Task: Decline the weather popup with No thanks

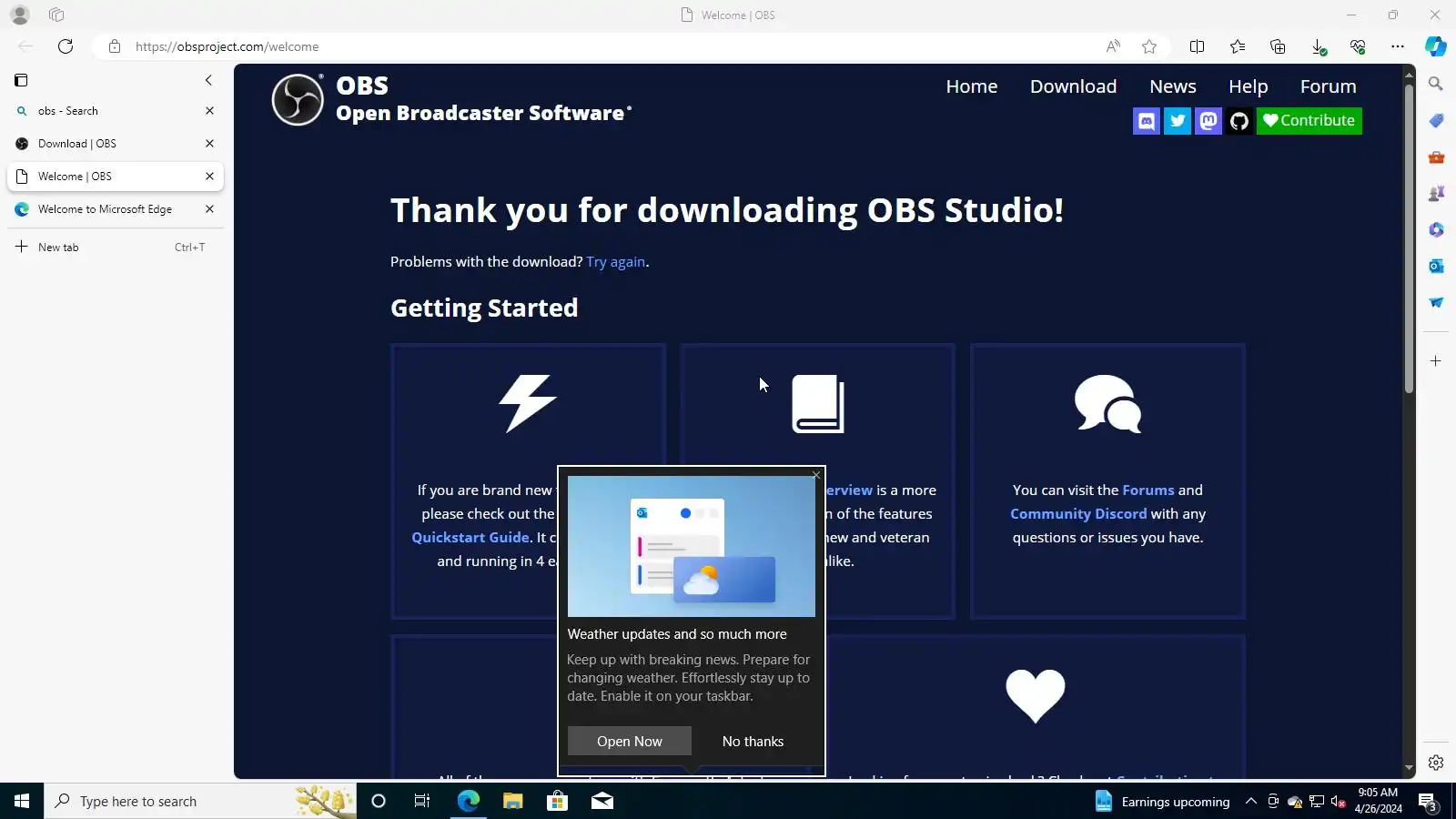Action: 753,742
